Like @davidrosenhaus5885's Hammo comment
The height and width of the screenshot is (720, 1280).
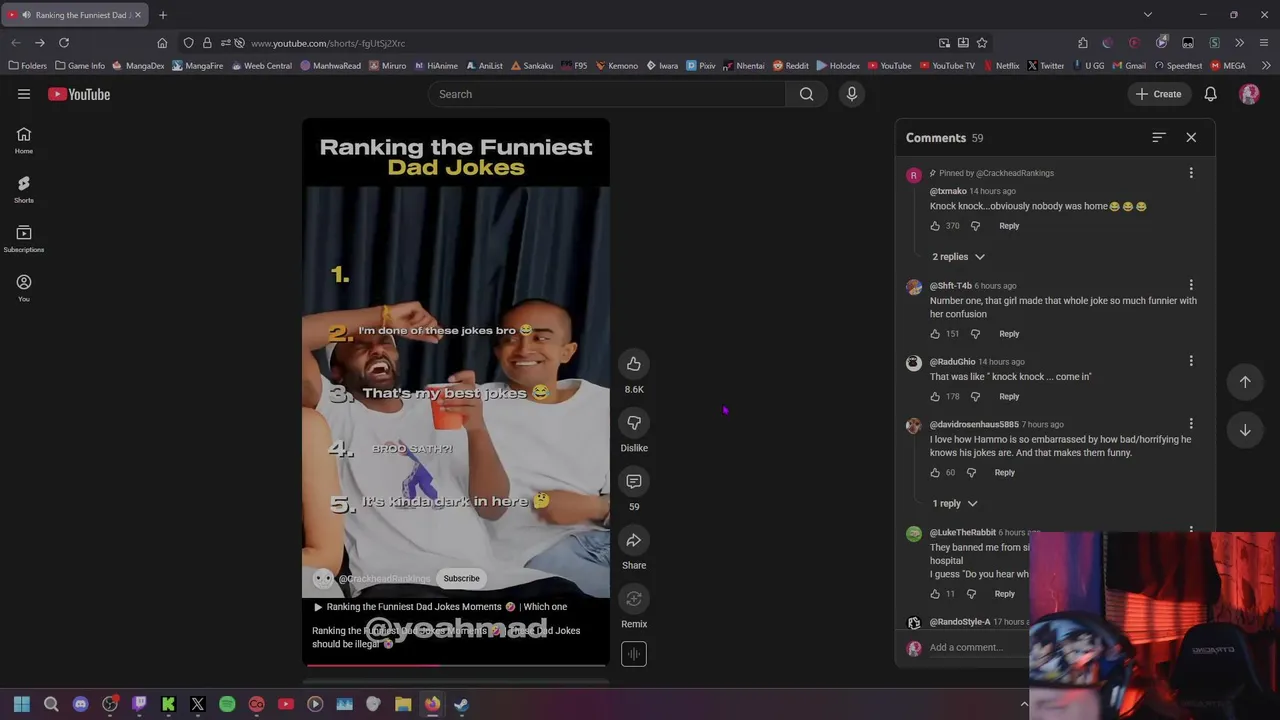coord(935,472)
